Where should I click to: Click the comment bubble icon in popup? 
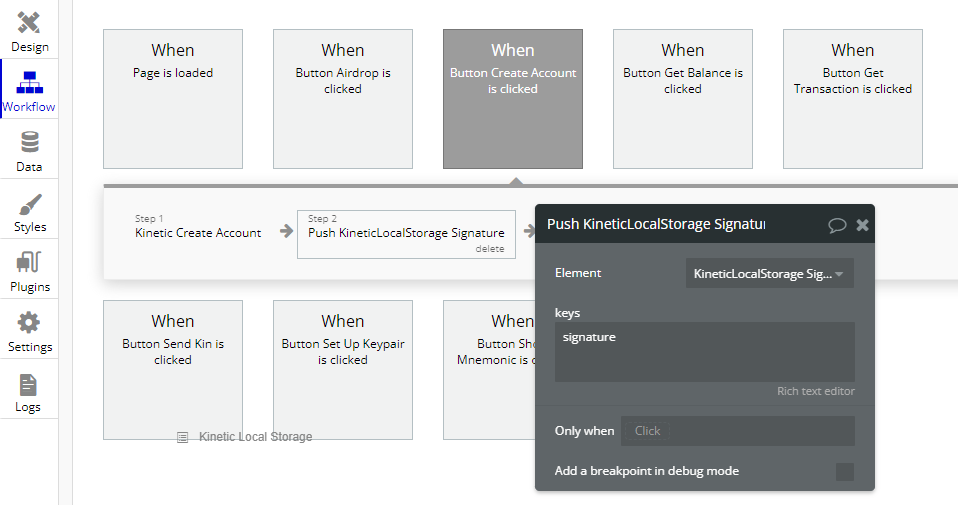pyautogui.click(x=837, y=225)
